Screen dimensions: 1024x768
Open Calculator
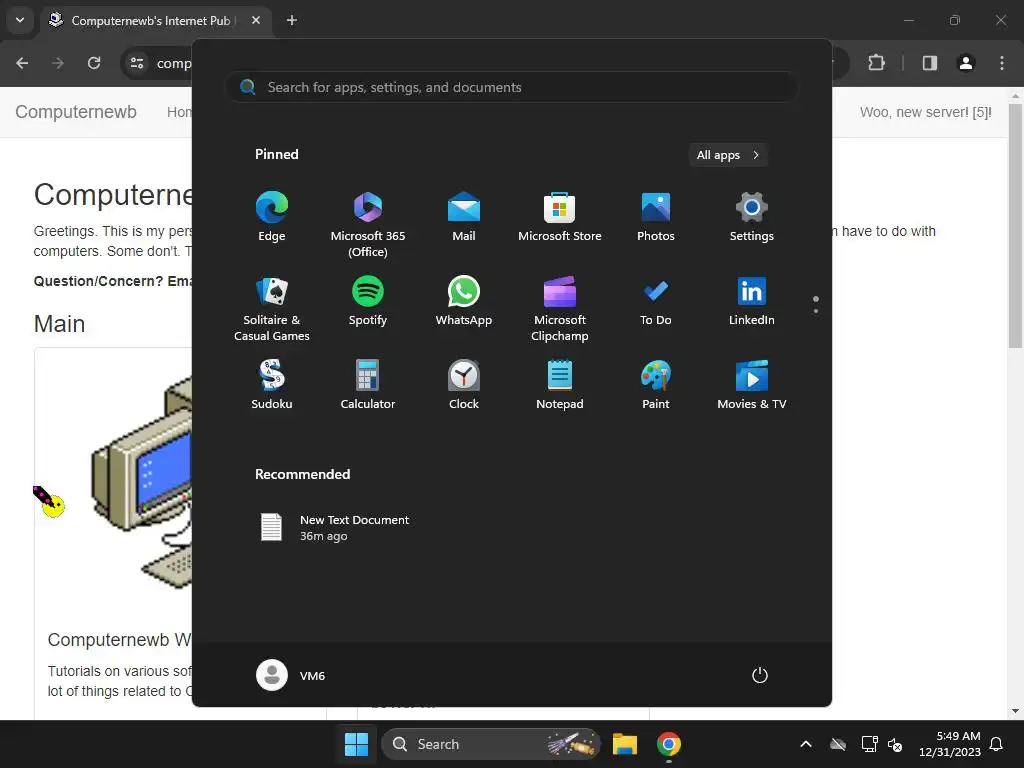pyautogui.click(x=368, y=384)
